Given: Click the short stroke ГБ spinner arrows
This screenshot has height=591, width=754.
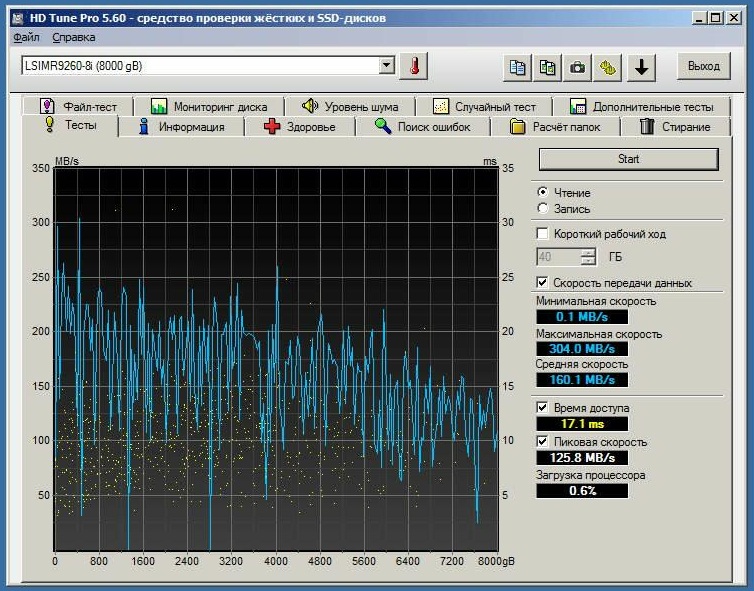Looking at the screenshot, I should (588, 257).
